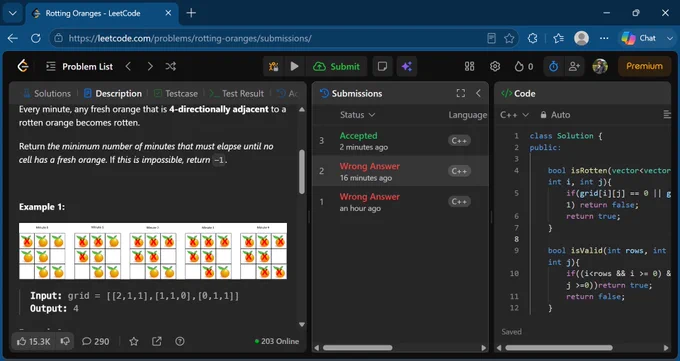The width and height of the screenshot is (680, 361).
Task: Open LeetCode settings gear
Action: (x=495, y=66)
